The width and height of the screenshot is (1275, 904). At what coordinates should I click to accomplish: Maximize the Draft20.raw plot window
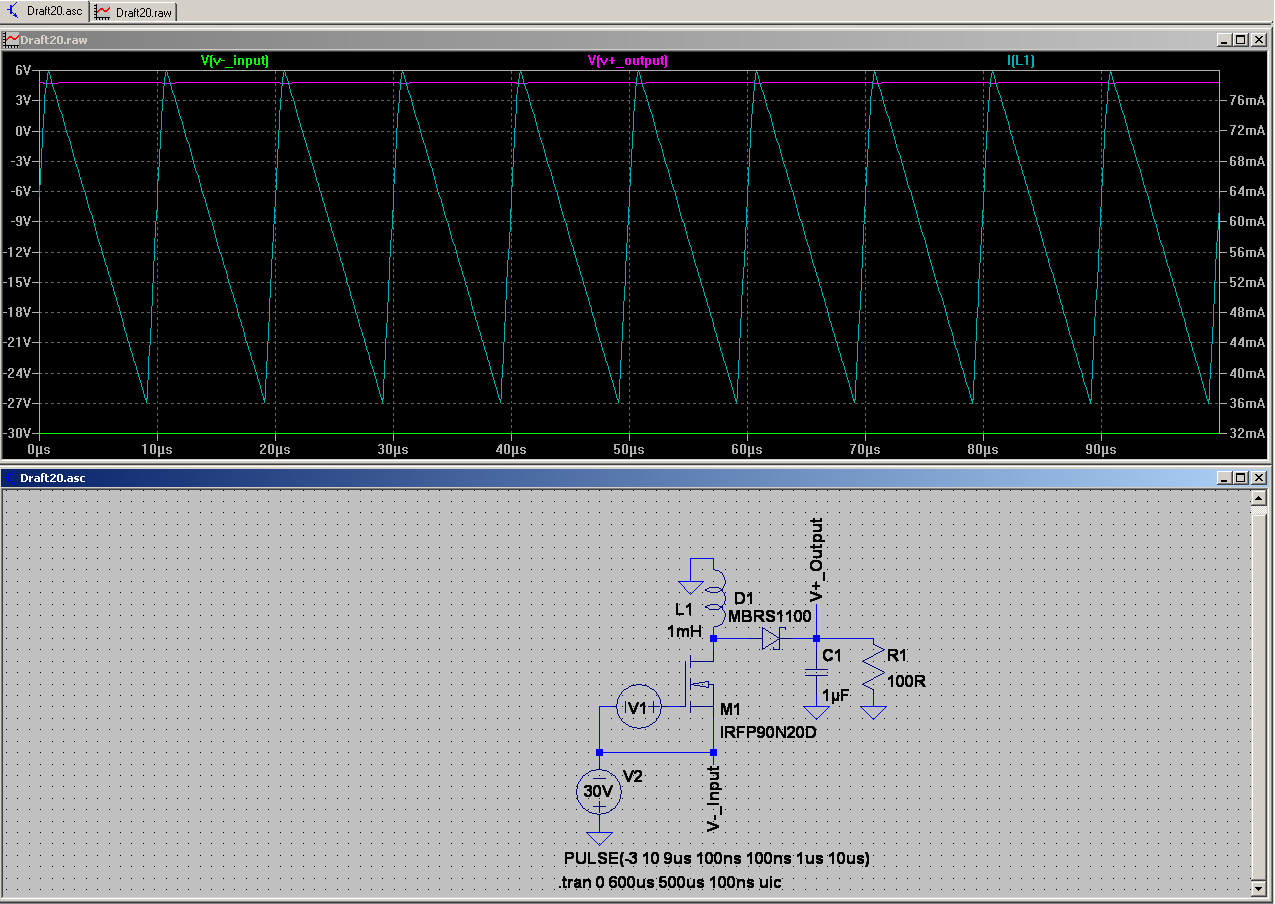pos(1241,40)
